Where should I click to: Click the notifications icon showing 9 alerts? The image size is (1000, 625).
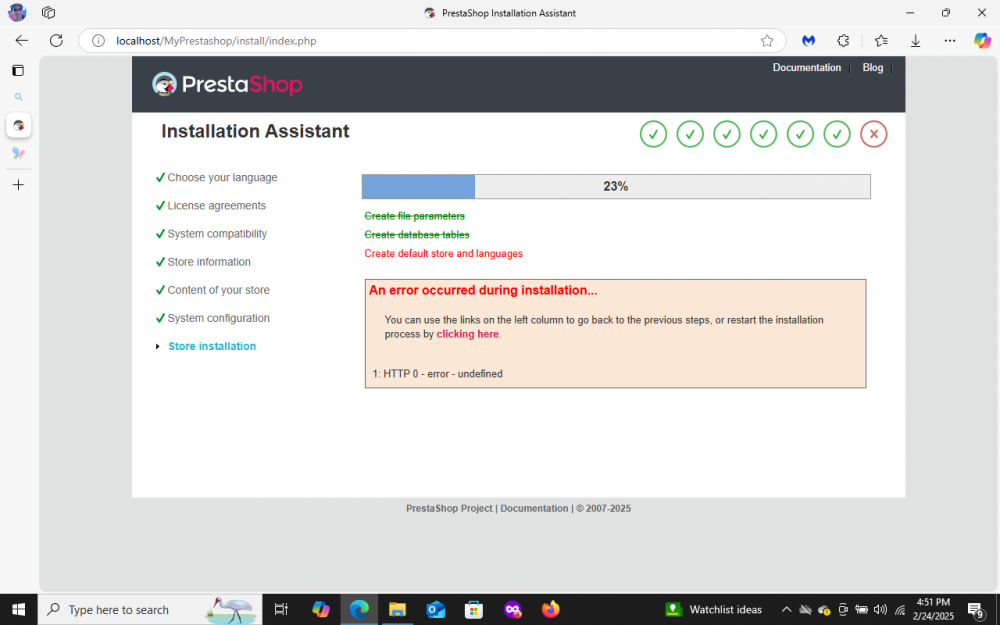click(975, 609)
